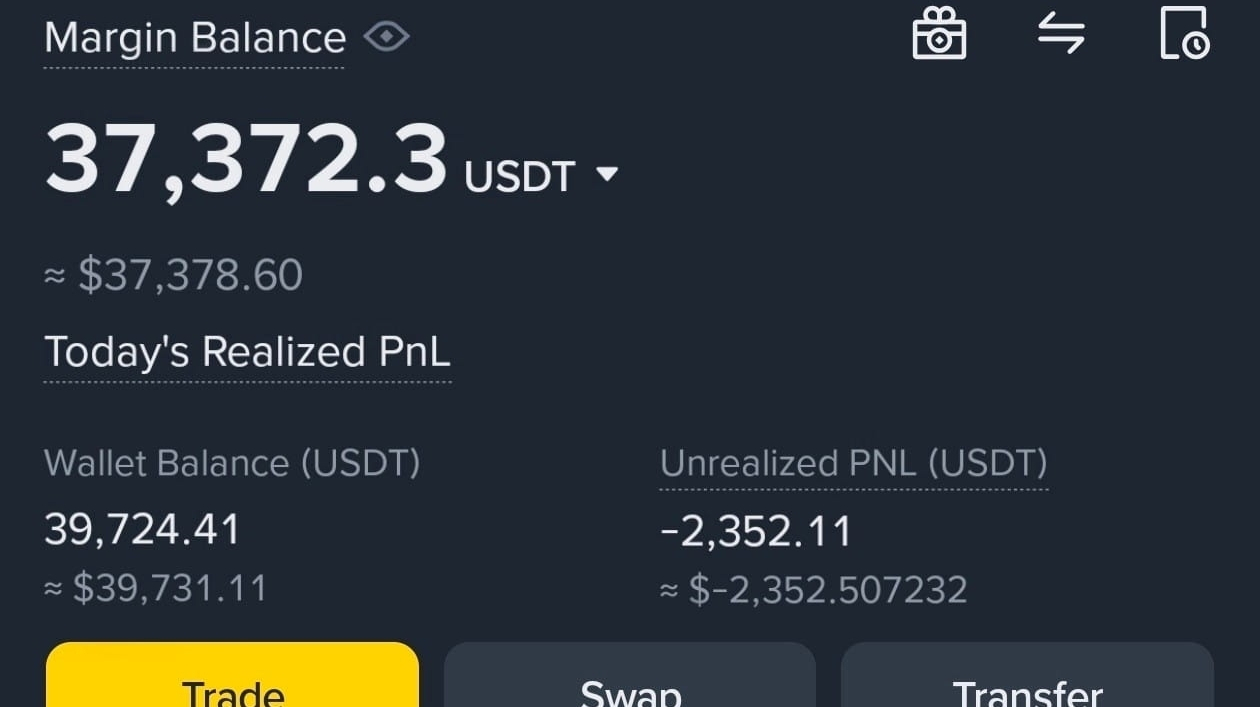Click the Transfer button
This screenshot has width=1260, height=707.
pos(1027,675)
